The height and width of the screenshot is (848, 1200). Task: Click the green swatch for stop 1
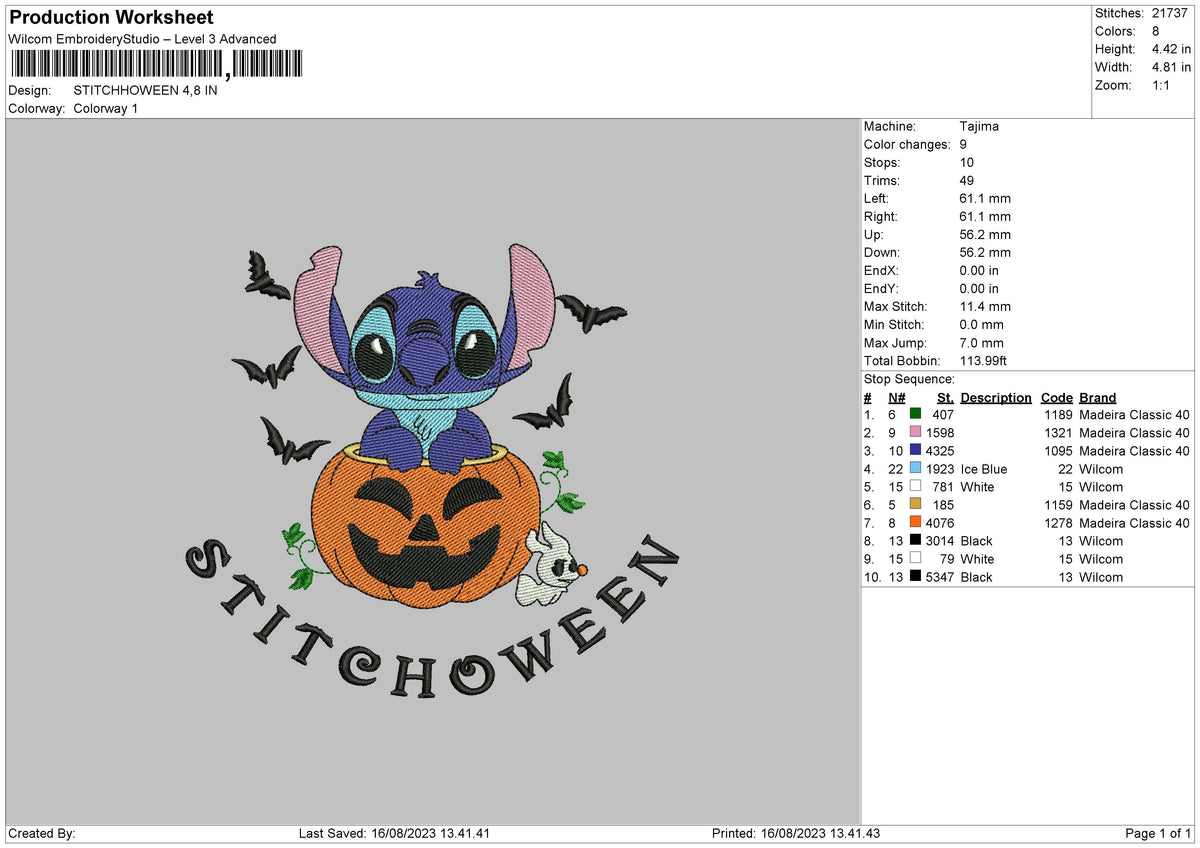click(915, 414)
